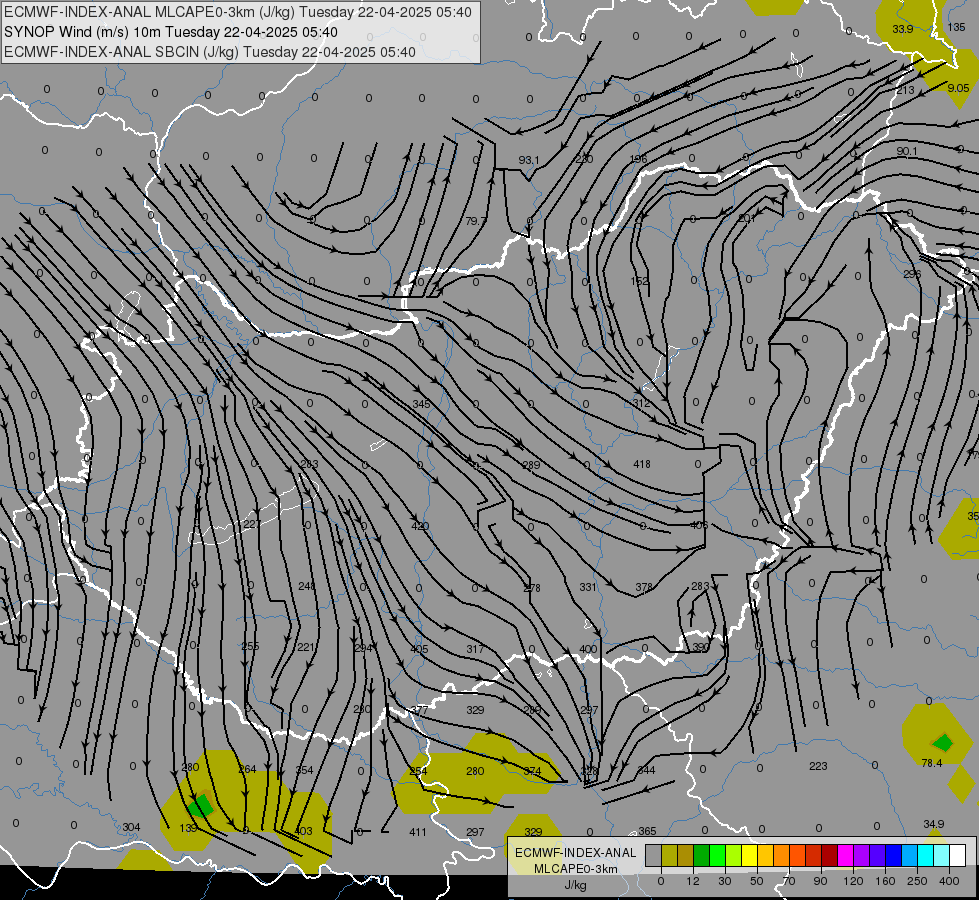Select the map value 152
The width and height of the screenshot is (979, 900).
tap(639, 281)
